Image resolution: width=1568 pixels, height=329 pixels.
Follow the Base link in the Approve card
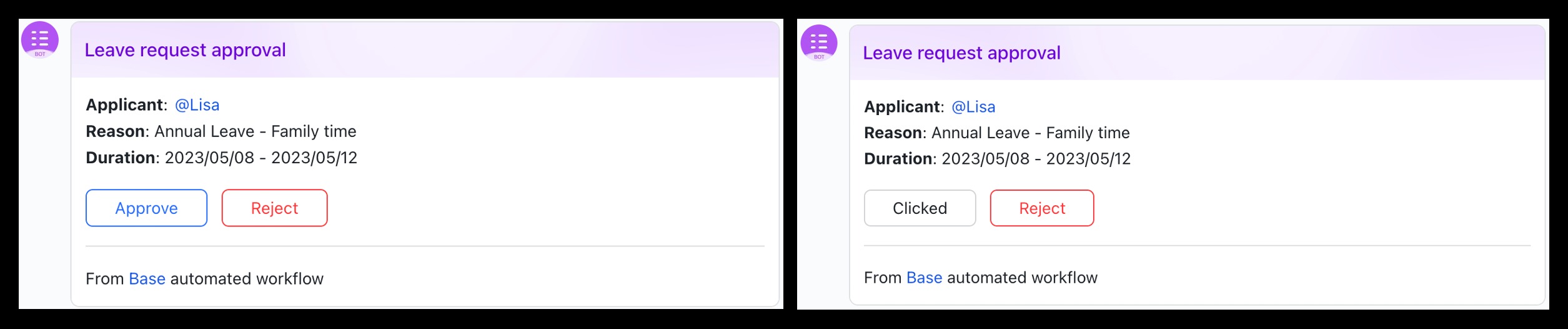coord(147,279)
